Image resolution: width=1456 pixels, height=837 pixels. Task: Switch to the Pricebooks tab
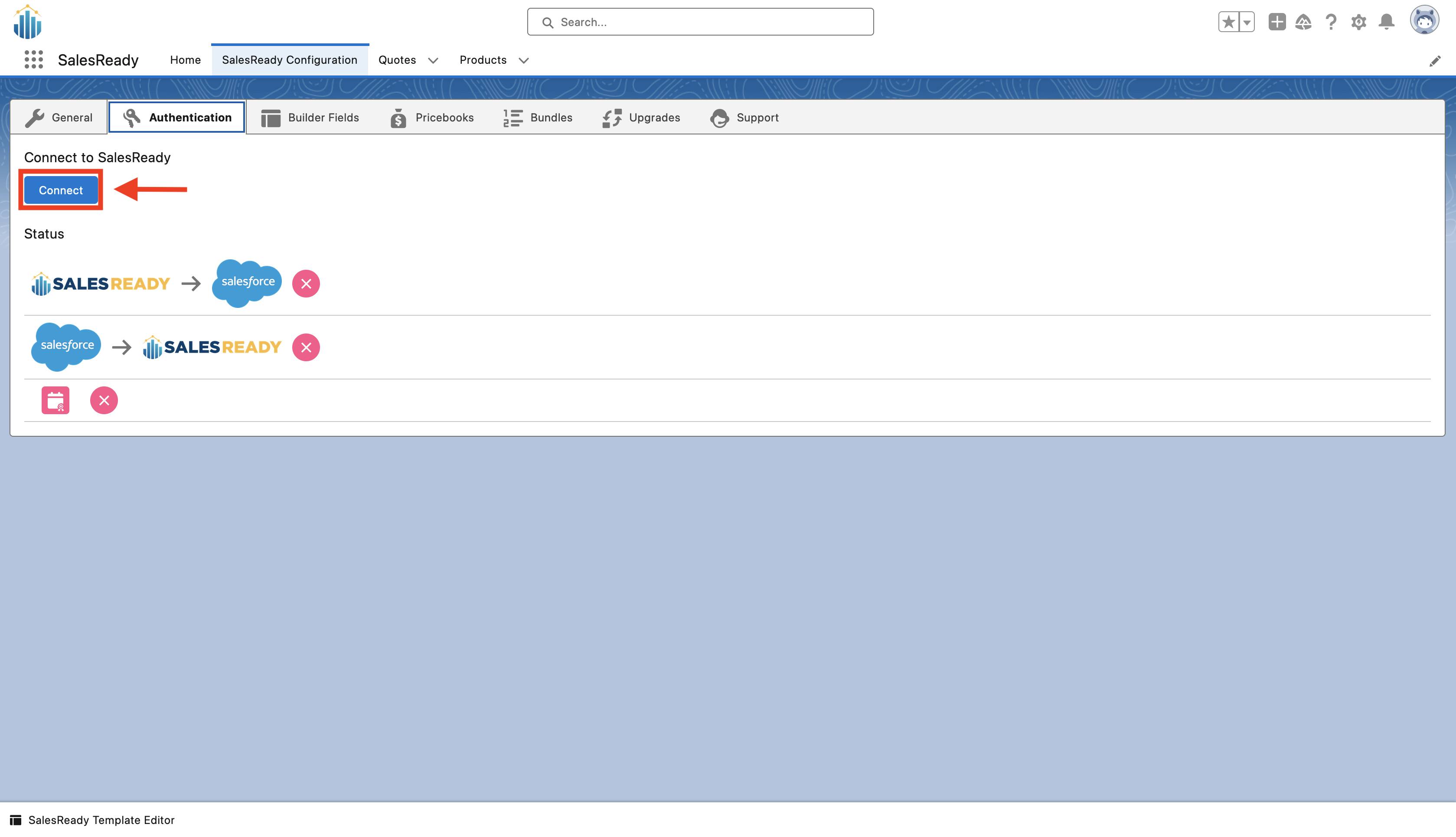(432, 117)
